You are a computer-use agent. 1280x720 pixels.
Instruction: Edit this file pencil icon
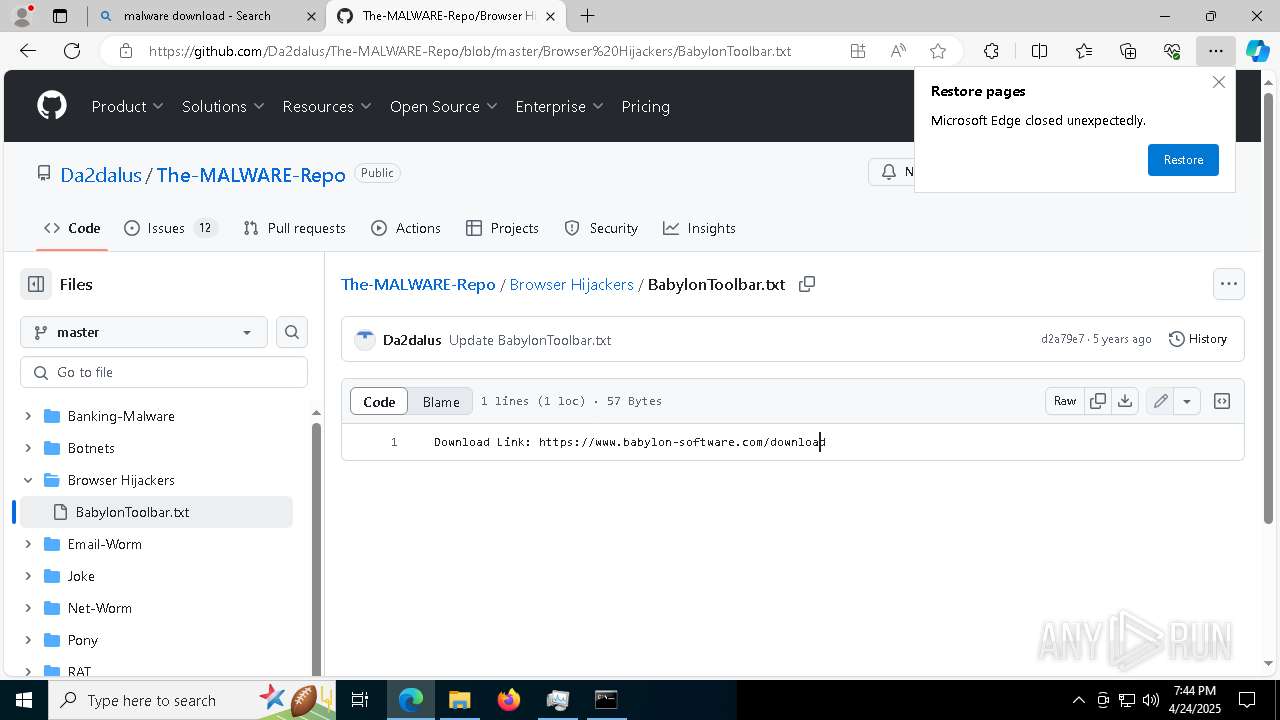(x=1160, y=401)
